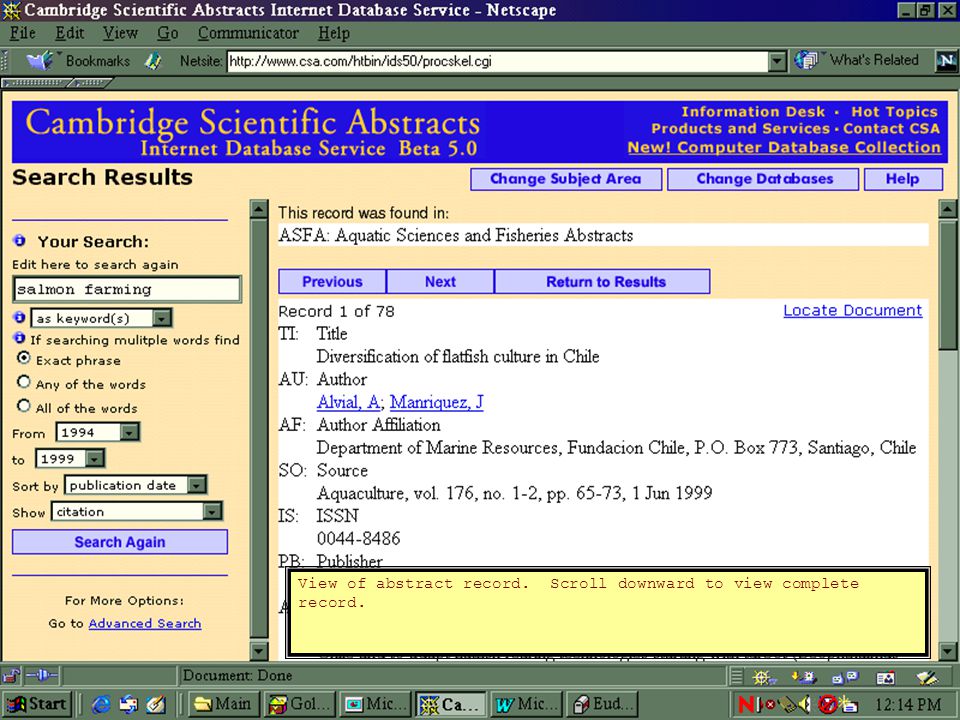The width and height of the screenshot is (960, 720).
Task: Click the record frame scrollbar down arrow
Action: click(948, 651)
